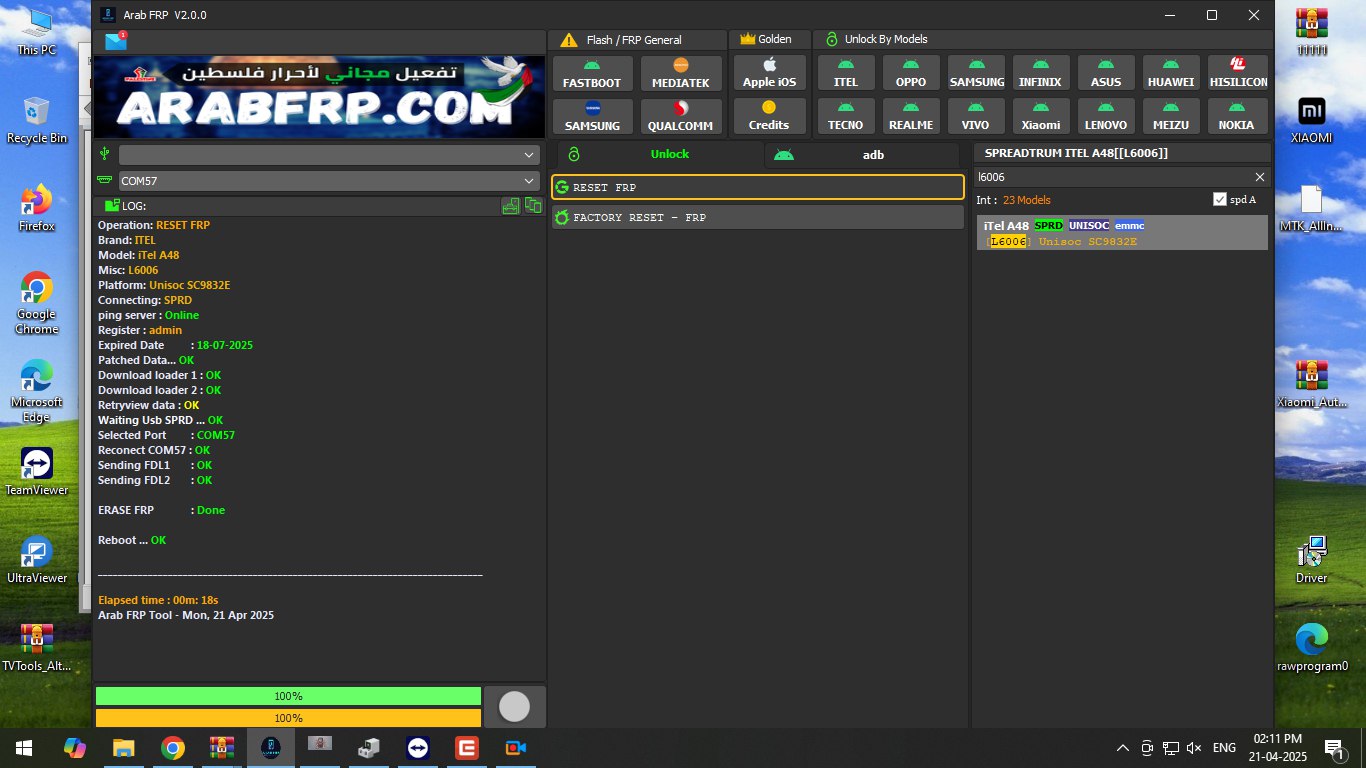1366x768 pixels.
Task: Choose the SAMSUNG button under Flash / FRP General
Action: (592, 116)
